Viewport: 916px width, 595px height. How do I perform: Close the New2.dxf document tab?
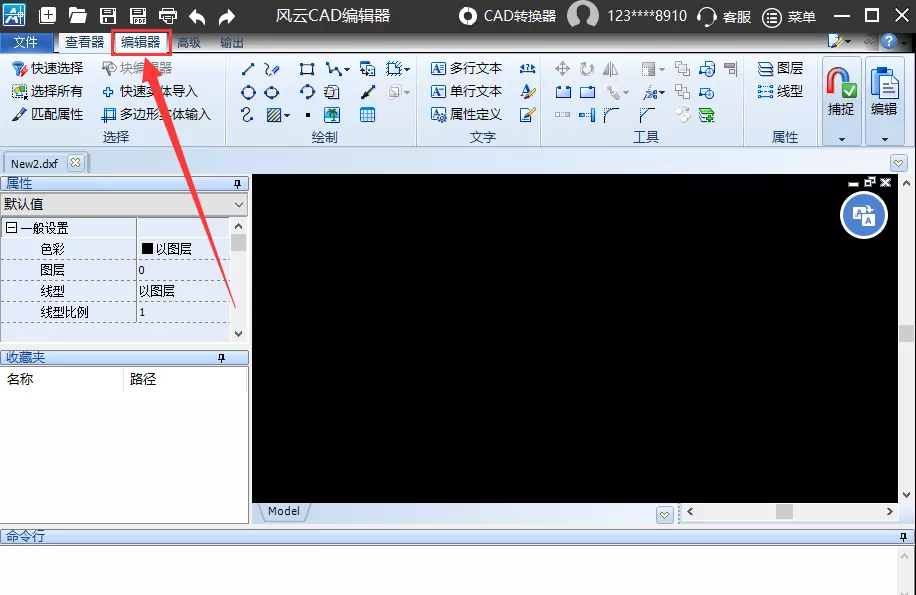tap(75, 163)
